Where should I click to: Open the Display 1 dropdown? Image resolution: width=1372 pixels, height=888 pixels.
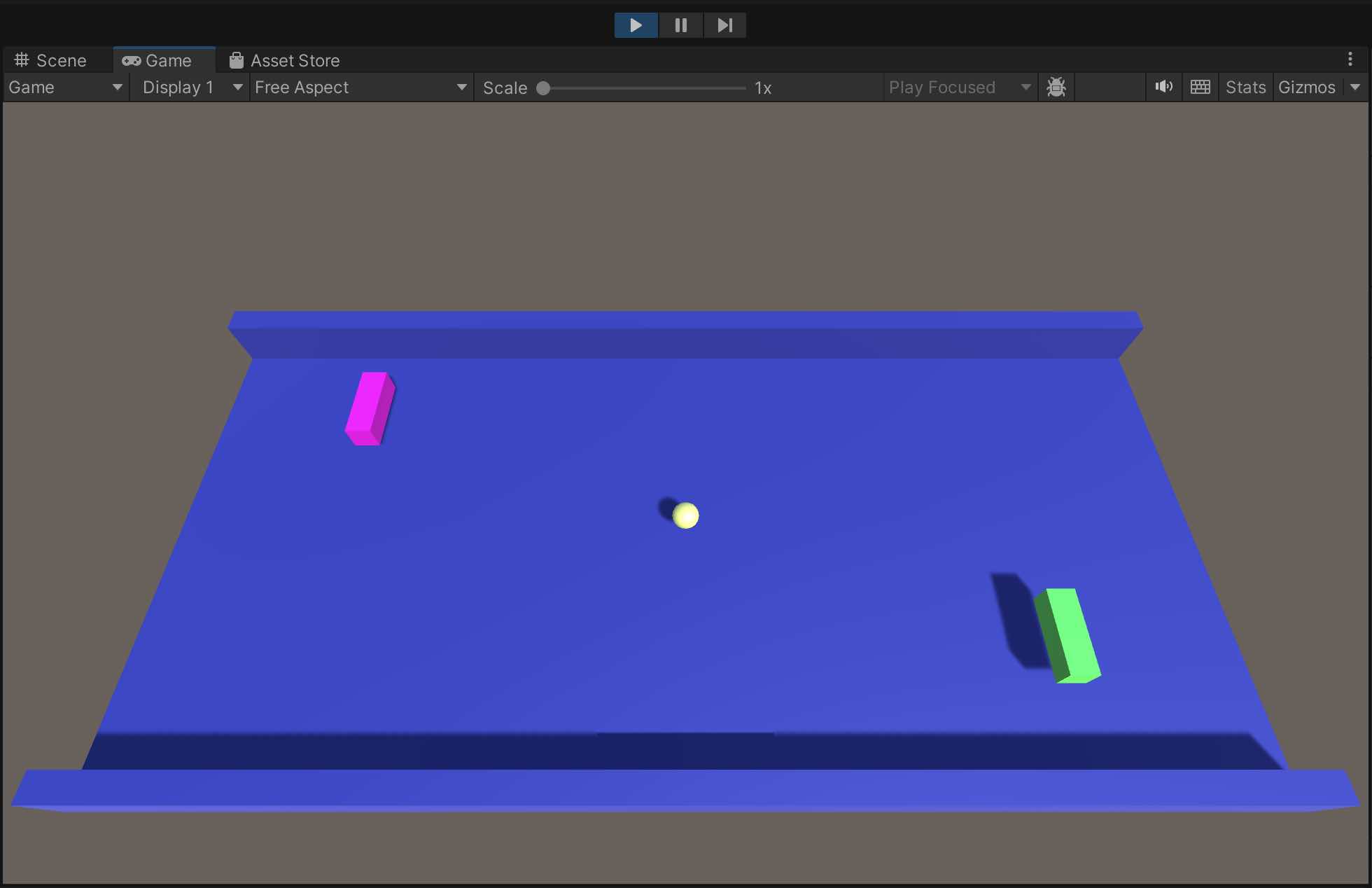coord(190,87)
